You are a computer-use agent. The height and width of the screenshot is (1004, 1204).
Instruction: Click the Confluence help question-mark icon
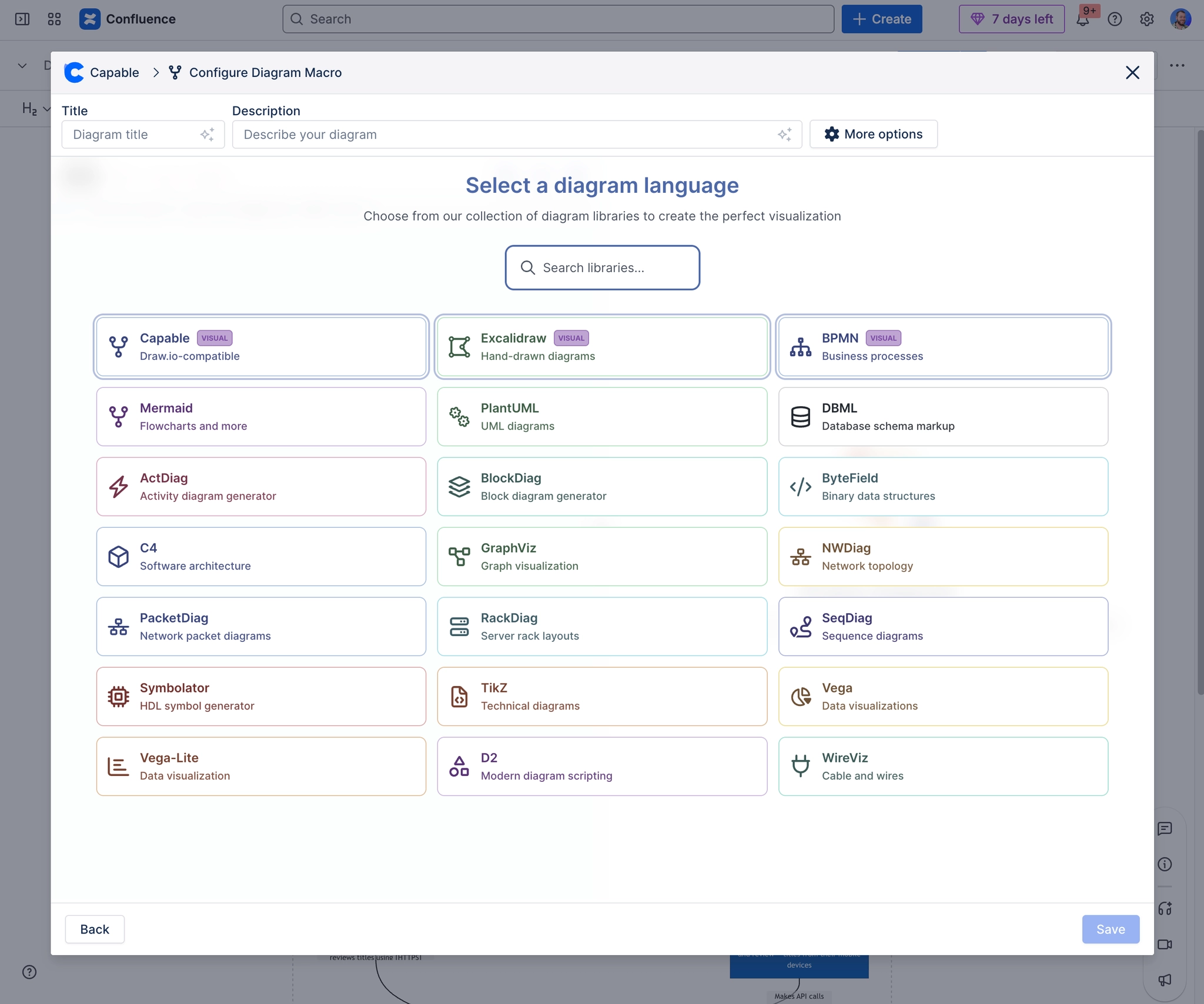click(x=1115, y=19)
